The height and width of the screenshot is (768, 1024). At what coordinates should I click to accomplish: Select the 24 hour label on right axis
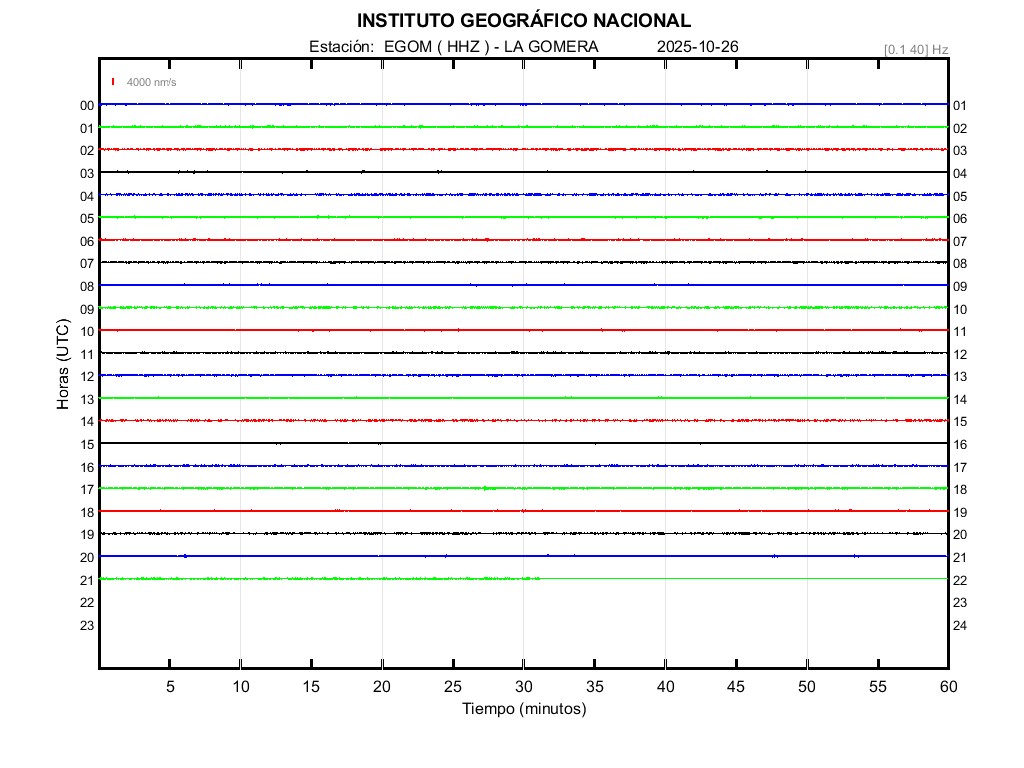tap(960, 626)
